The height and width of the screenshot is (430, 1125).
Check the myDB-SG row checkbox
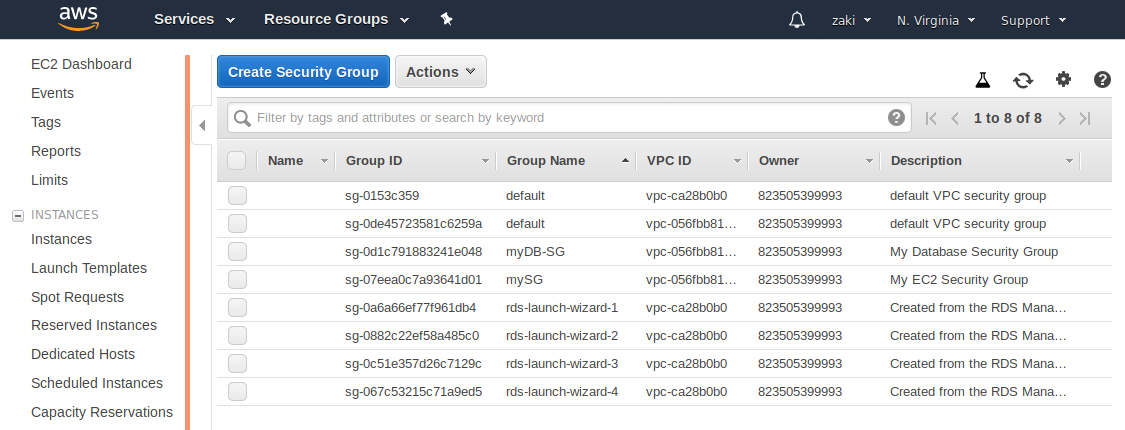point(237,252)
